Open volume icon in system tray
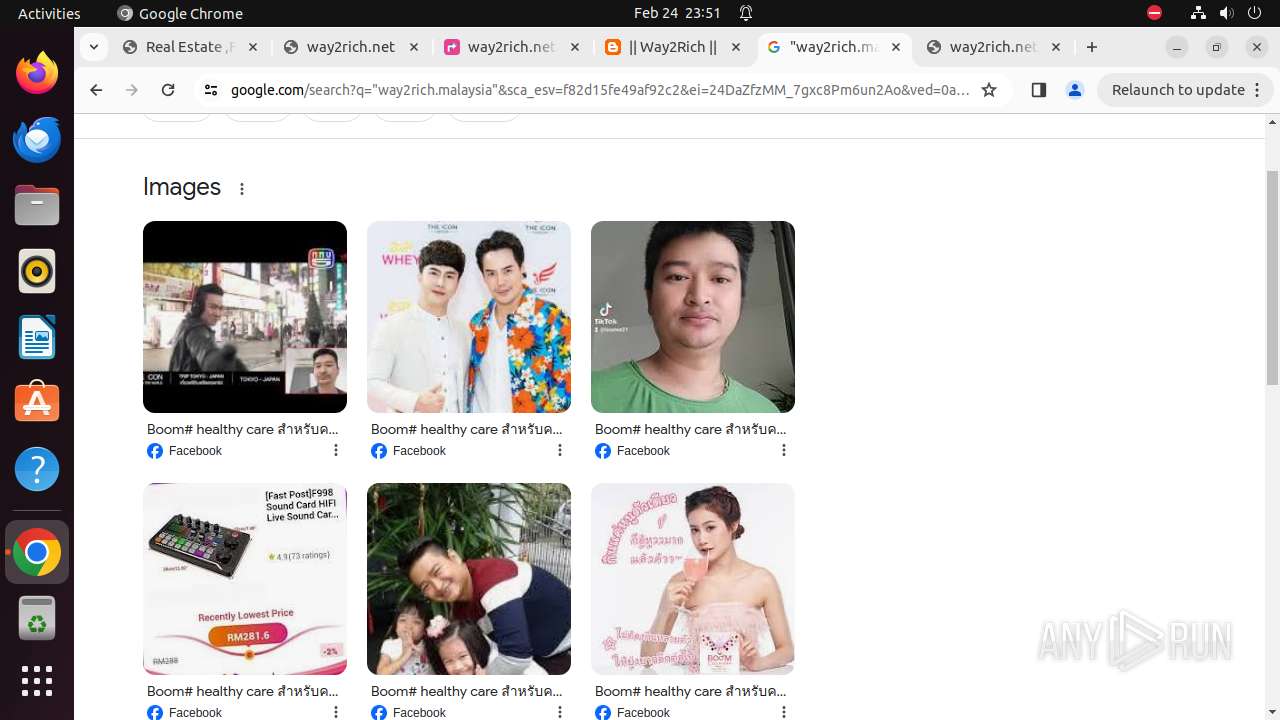Image resolution: width=1280 pixels, height=720 pixels. coord(1226,13)
